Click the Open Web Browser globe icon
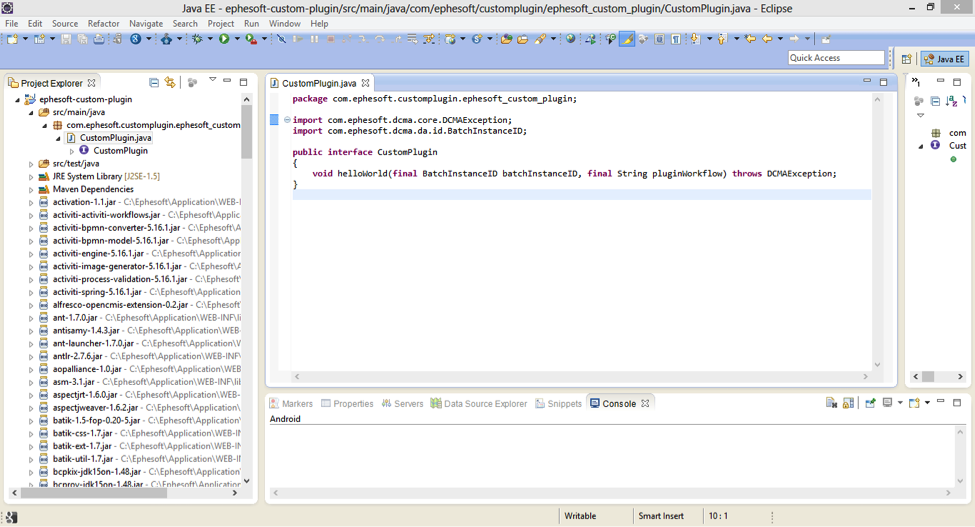The height and width of the screenshot is (527, 975). click(x=570, y=39)
